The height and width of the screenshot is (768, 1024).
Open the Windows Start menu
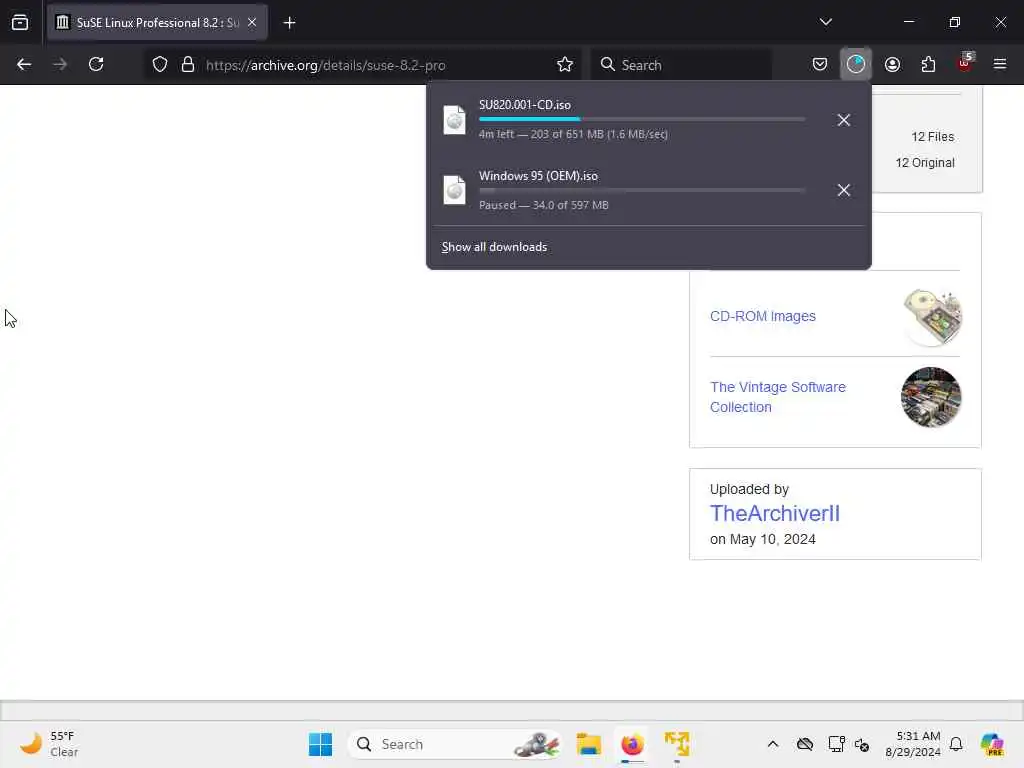point(320,744)
